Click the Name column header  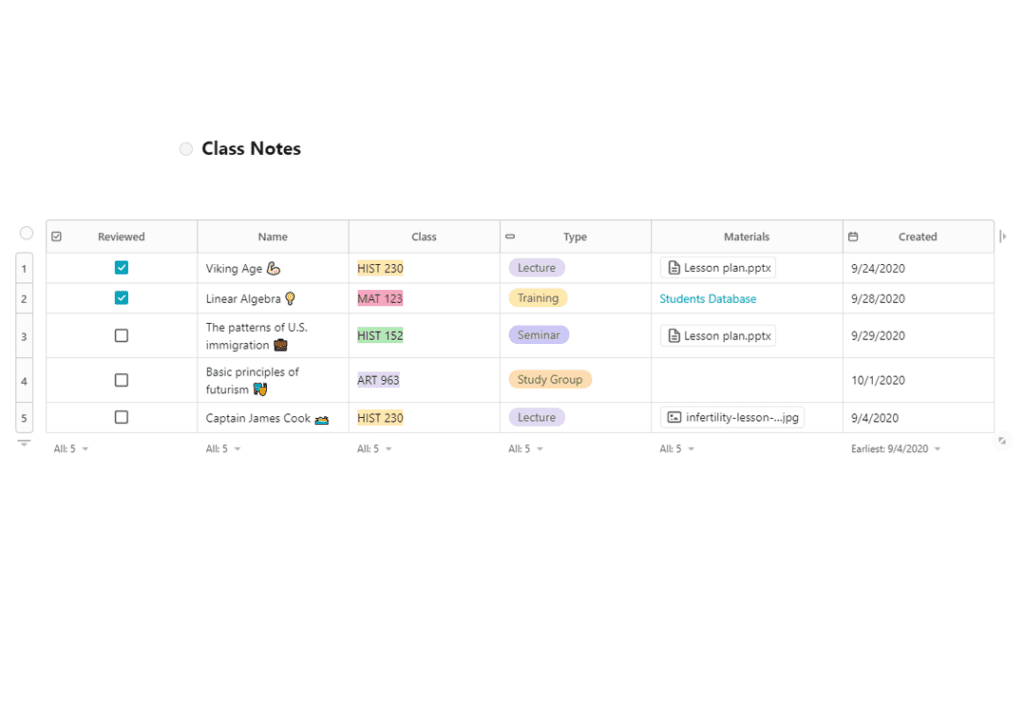pos(272,237)
